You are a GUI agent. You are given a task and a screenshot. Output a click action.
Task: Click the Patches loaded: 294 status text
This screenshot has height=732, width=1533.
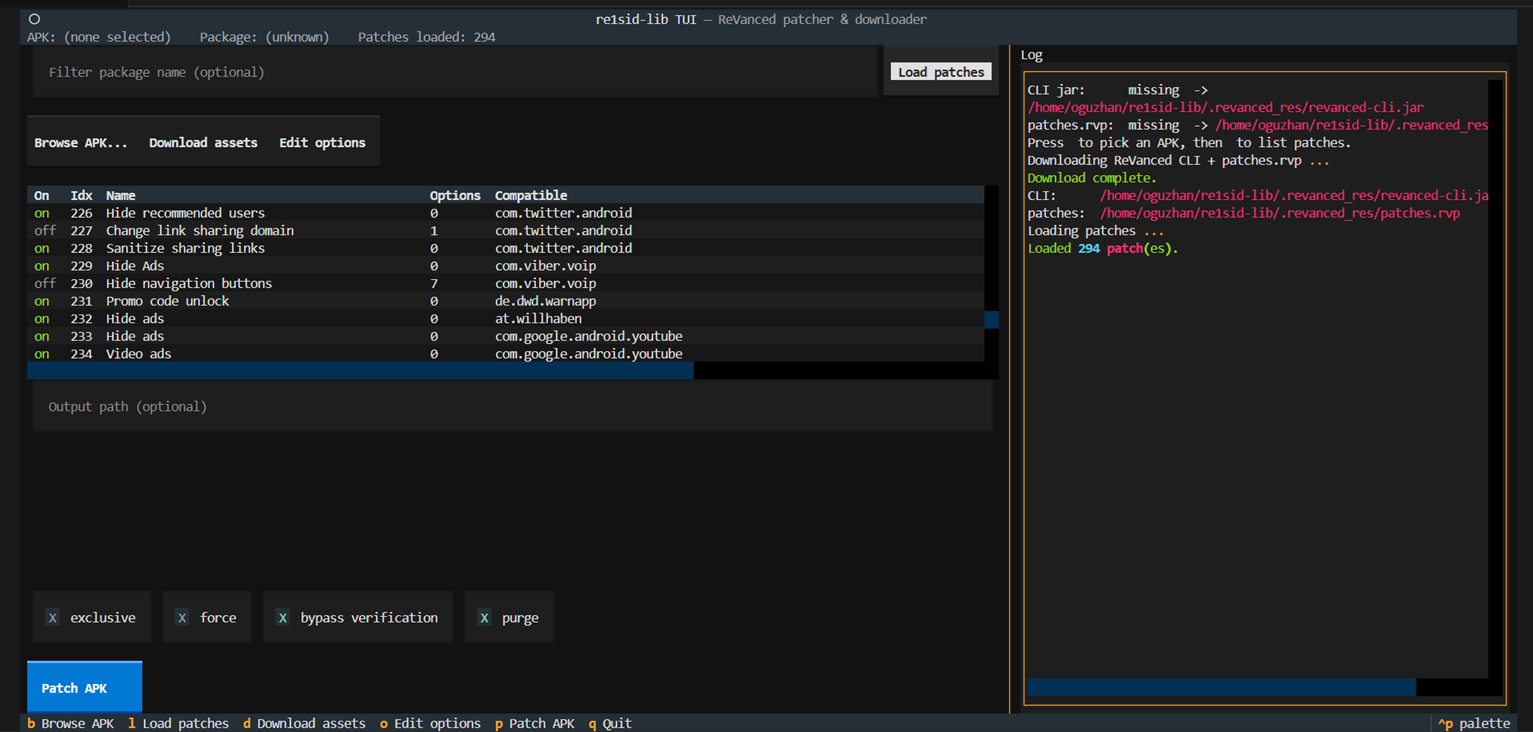(427, 37)
